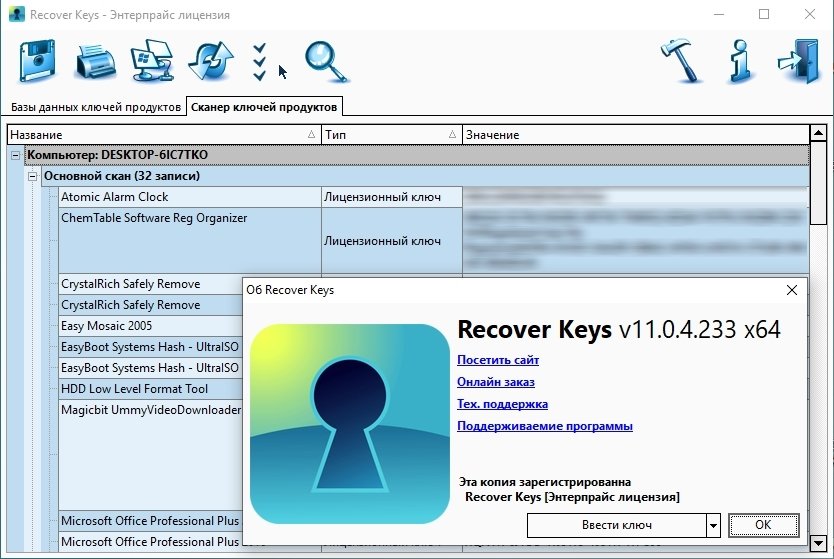
Task: Click Основной скан (32 записи) row text
Action: pyautogui.click(x=122, y=176)
